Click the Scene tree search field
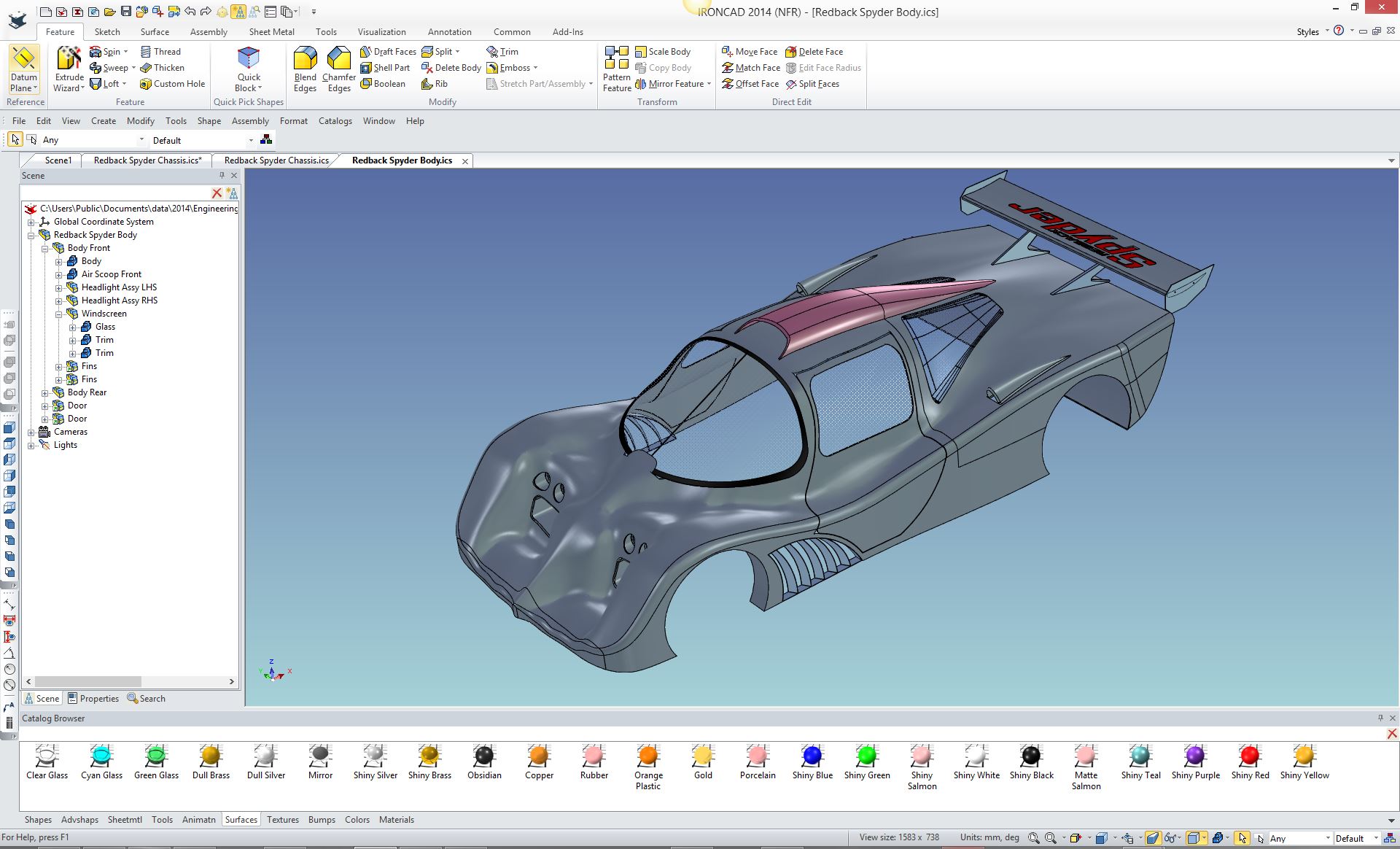Viewport: 1400px width, 849px height. 115,193
